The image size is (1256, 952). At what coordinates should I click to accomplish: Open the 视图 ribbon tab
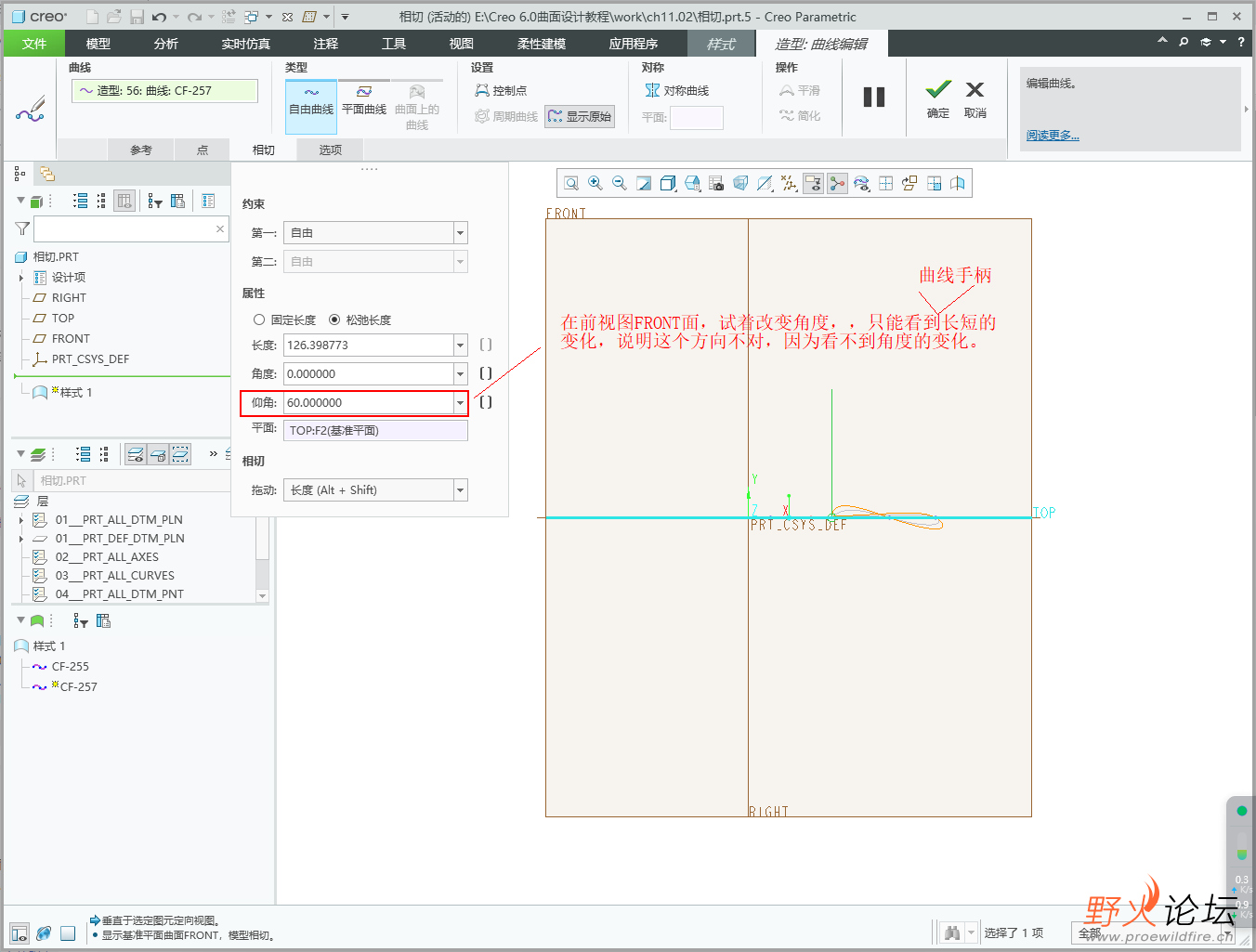(x=462, y=44)
